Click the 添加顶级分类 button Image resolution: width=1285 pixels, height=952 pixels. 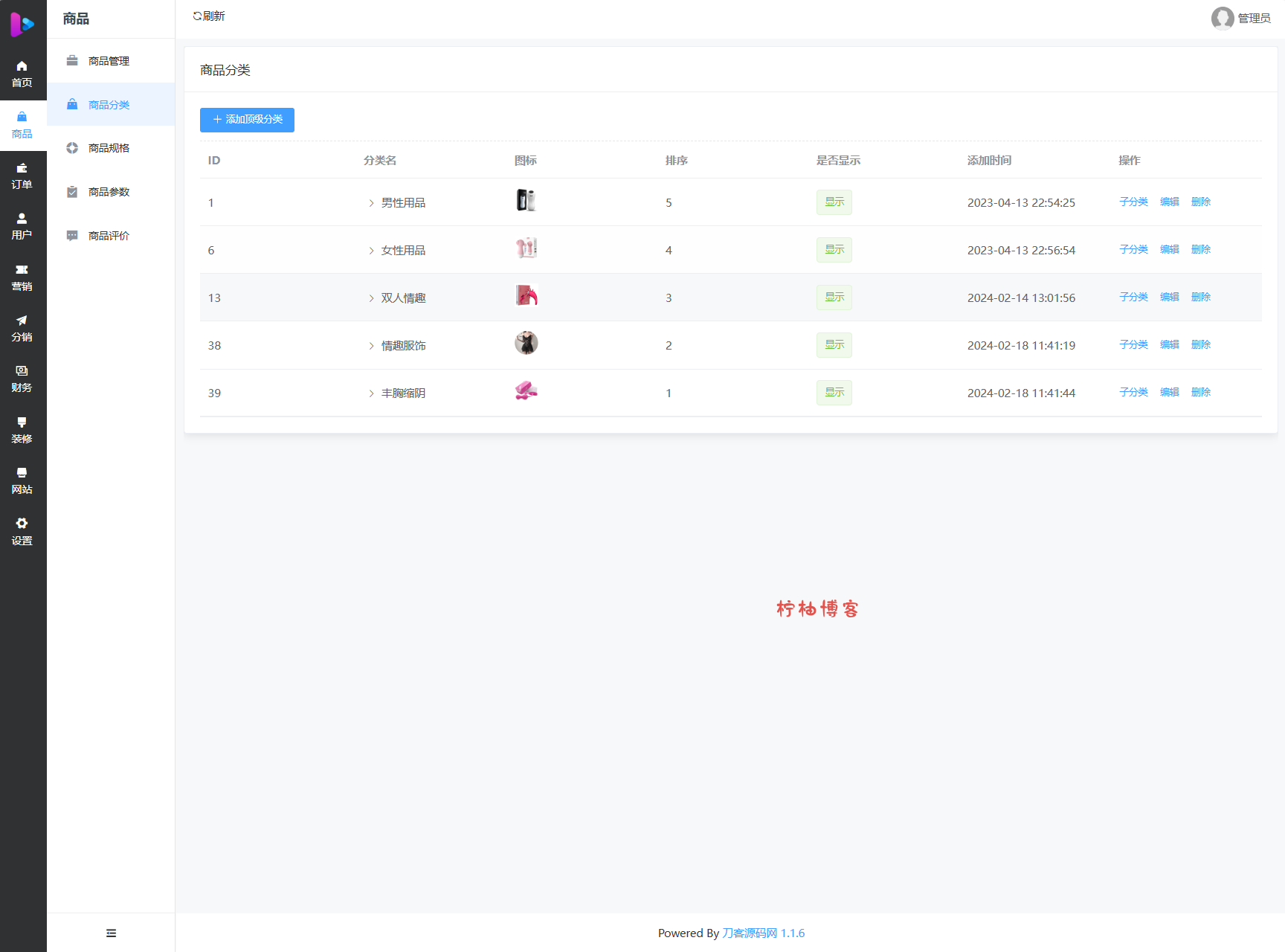point(247,120)
